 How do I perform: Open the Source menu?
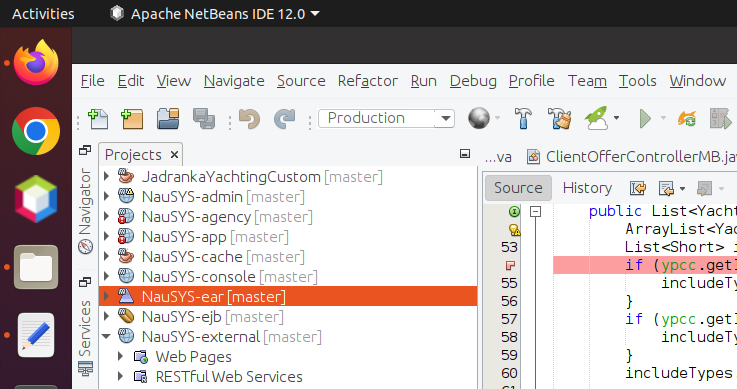tap(301, 81)
